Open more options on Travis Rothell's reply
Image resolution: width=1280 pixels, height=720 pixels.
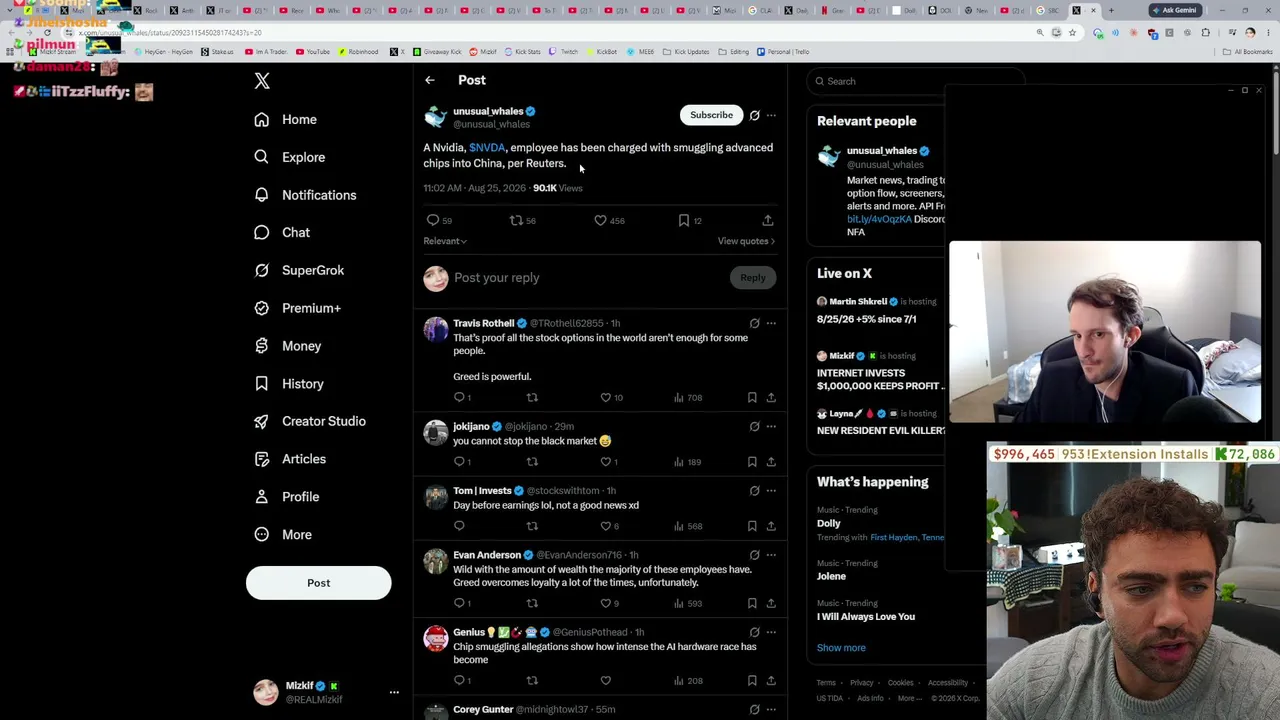pyautogui.click(x=771, y=323)
